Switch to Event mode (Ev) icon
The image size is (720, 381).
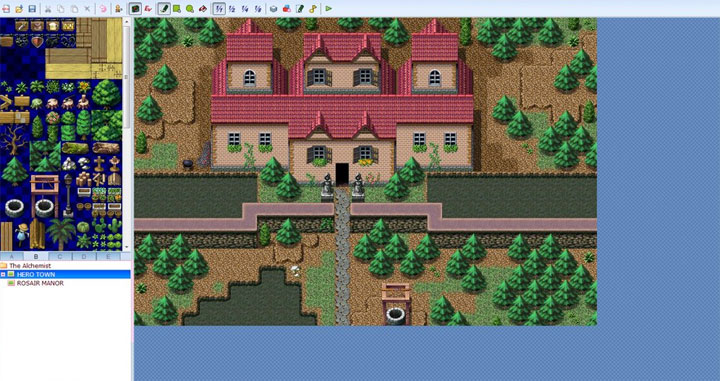(x=148, y=9)
